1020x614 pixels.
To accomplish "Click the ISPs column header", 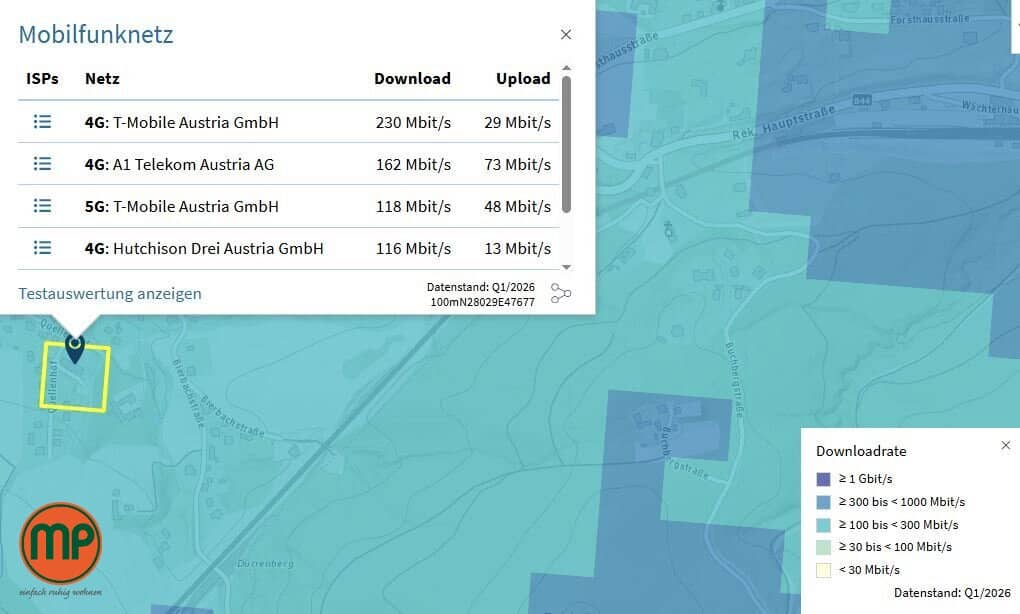I will coord(42,79).
